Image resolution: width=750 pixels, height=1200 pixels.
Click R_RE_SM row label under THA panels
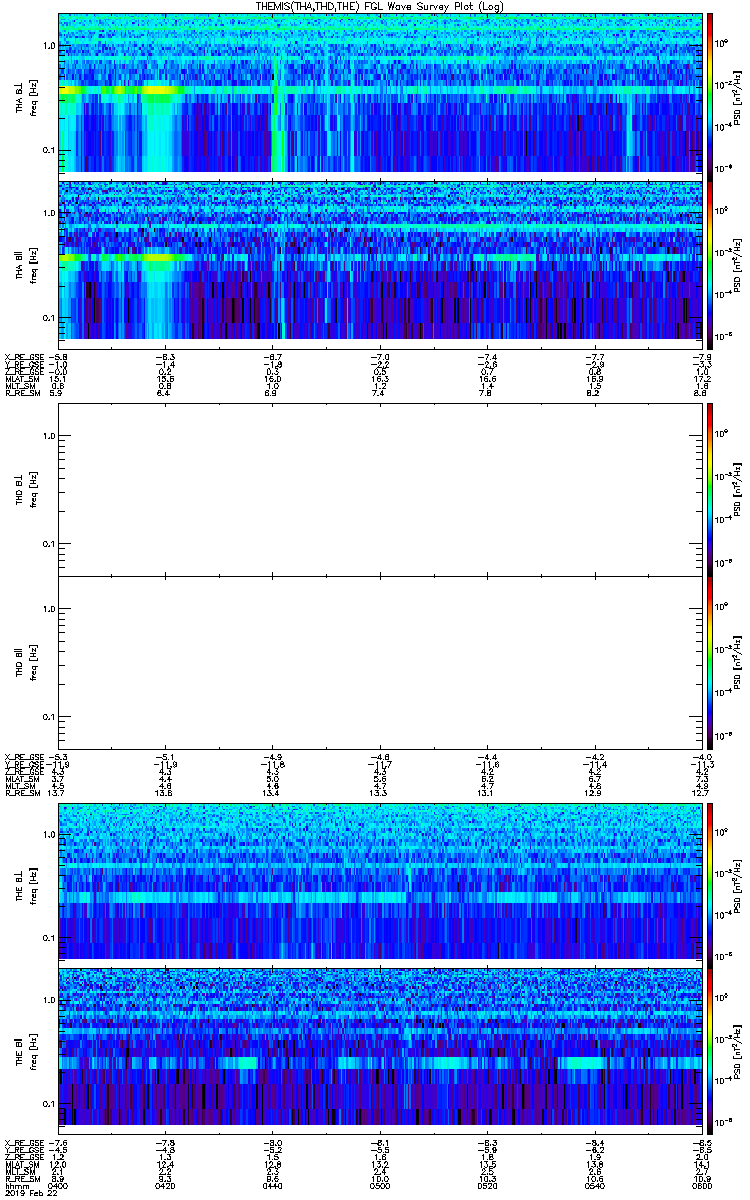[22, 393]
